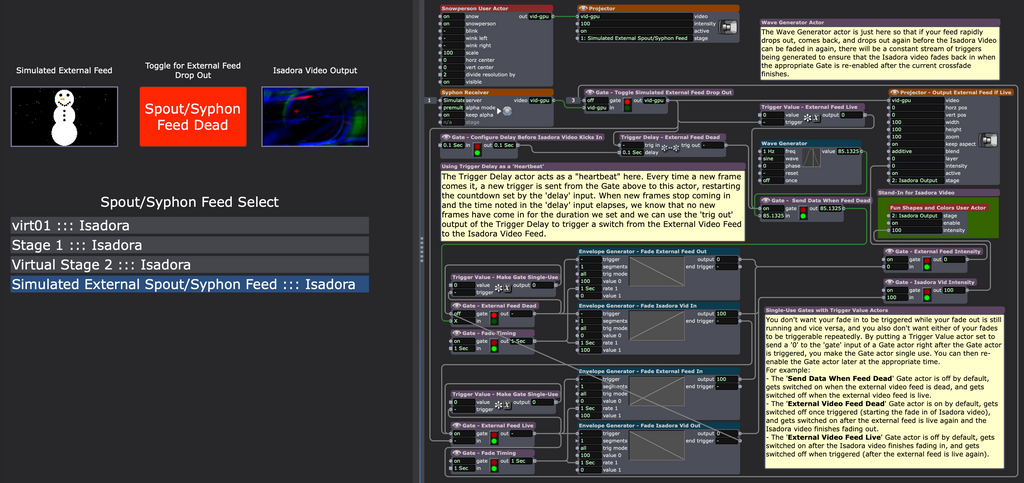The image size is (1024, 483).
Task: Open trig mode on Fade External Feed In
Action: tap(591, 394)
